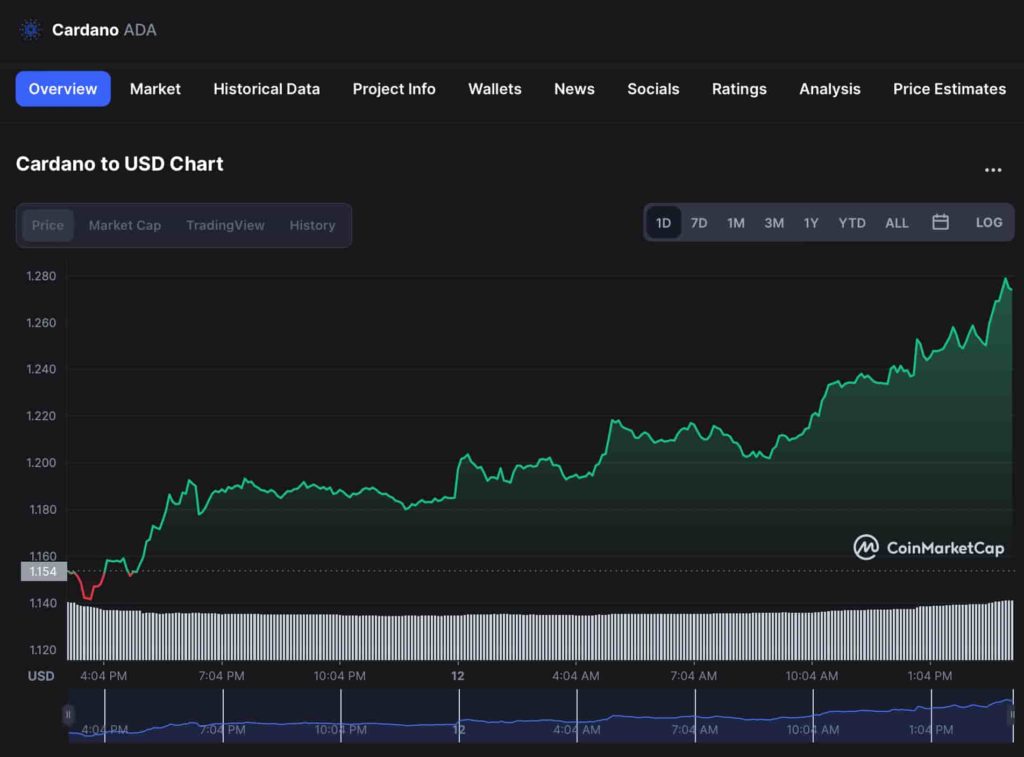This screenshot has height=757, width=1024.
Task: Switch chart range to 7D
Action: click(x=699, y=223)
